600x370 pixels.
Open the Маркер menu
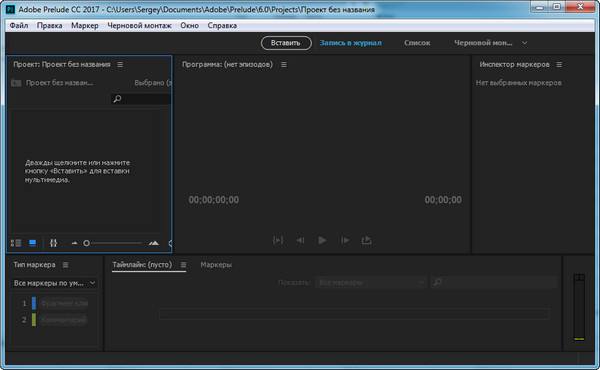(85, 26)
